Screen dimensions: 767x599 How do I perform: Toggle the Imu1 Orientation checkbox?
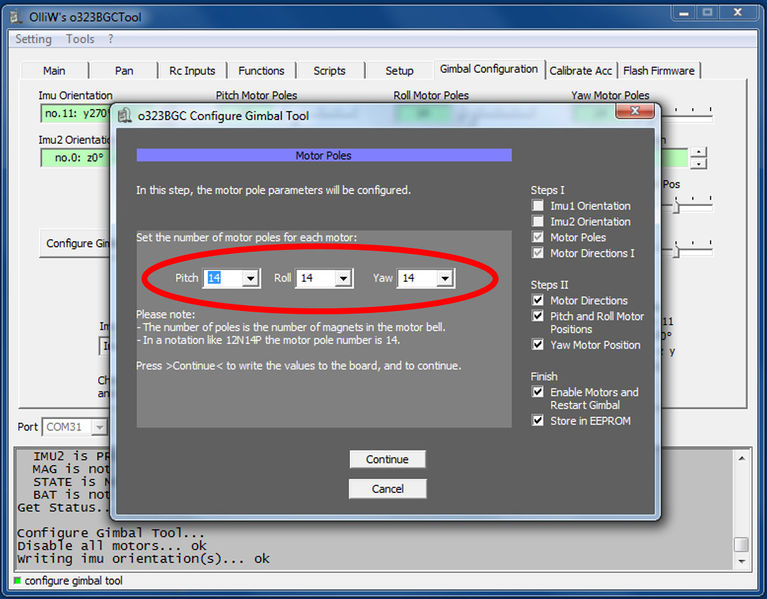pos(539,206)
